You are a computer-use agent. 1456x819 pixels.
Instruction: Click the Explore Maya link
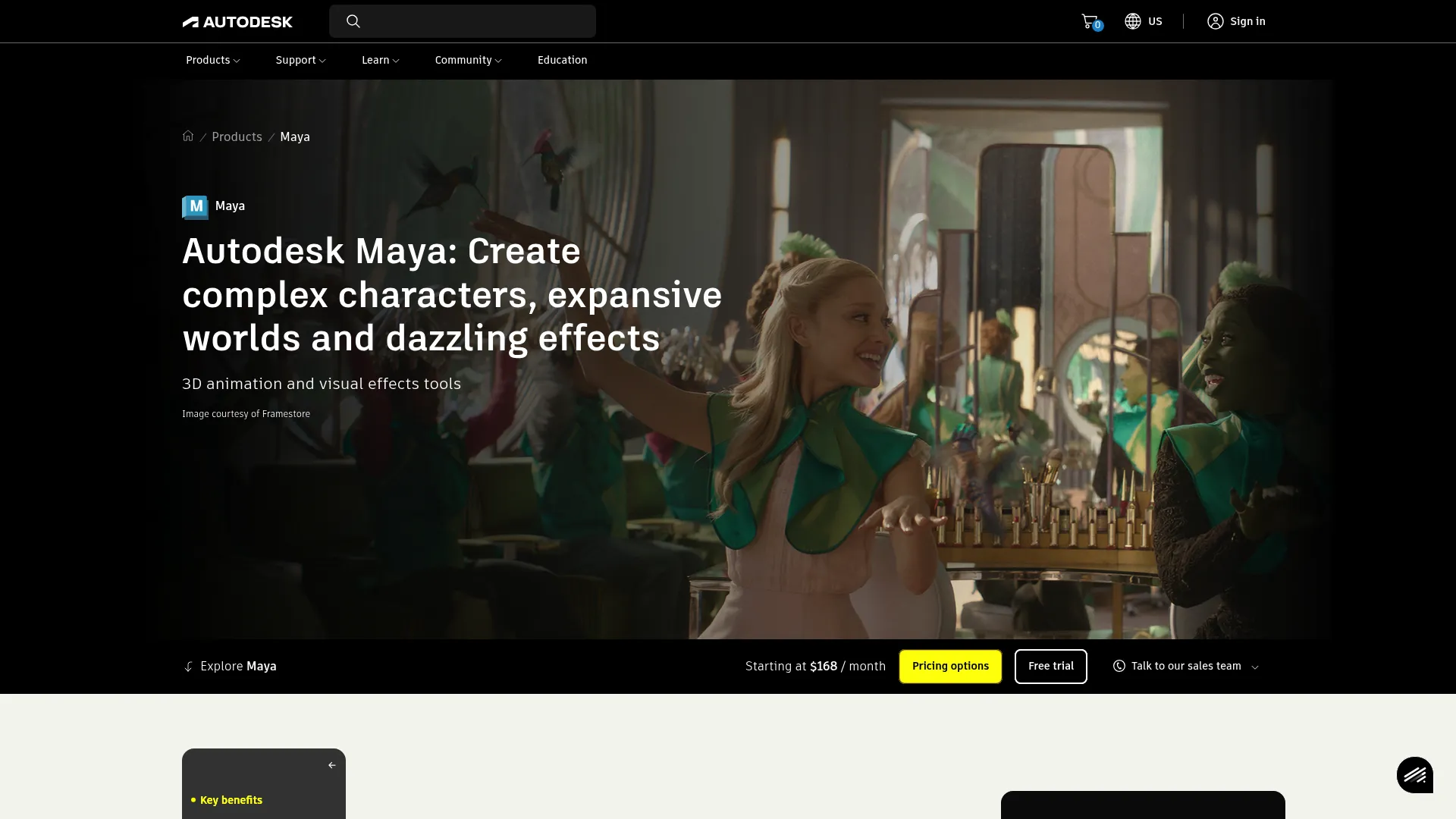pos(238,667)
